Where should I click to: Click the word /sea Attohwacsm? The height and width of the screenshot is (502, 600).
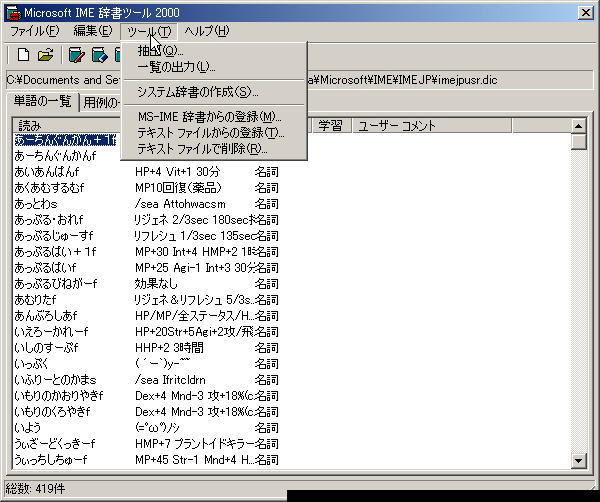pyautogui.click(x=180, y=204)
